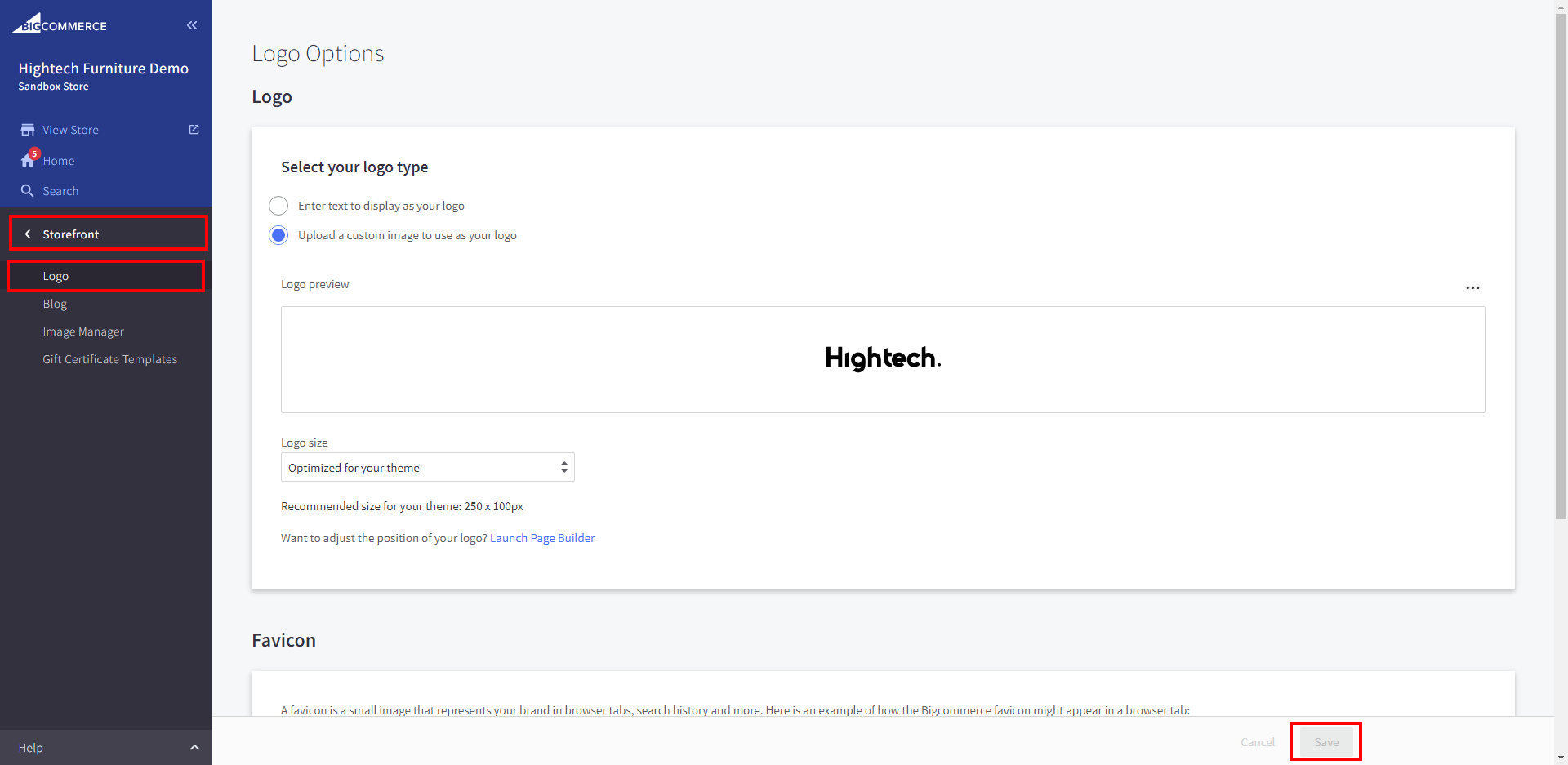Collapse the sidebar with double-chevron icon
This screenshot has height=765, width=1568.
(x=192, y=25)
